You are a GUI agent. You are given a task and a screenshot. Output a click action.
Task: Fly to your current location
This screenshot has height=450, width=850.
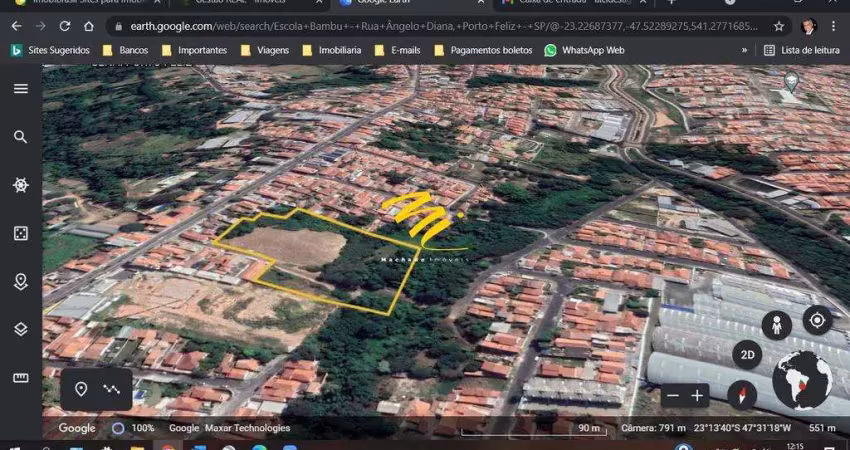(817, 320)
